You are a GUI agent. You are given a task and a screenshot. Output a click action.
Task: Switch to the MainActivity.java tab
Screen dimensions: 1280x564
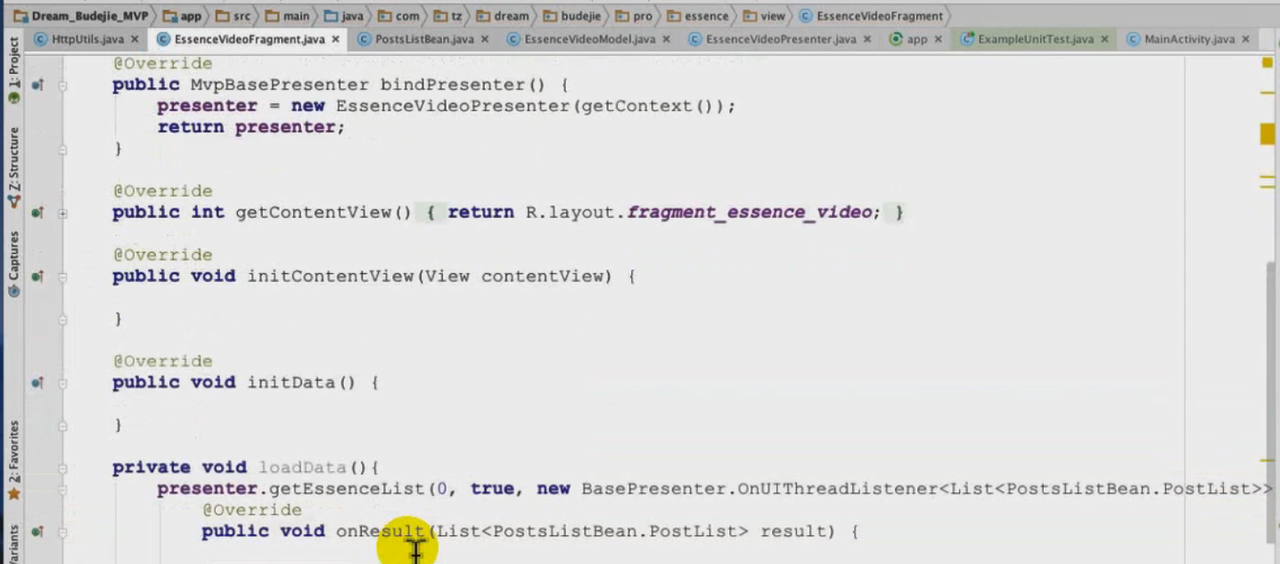1189,39
